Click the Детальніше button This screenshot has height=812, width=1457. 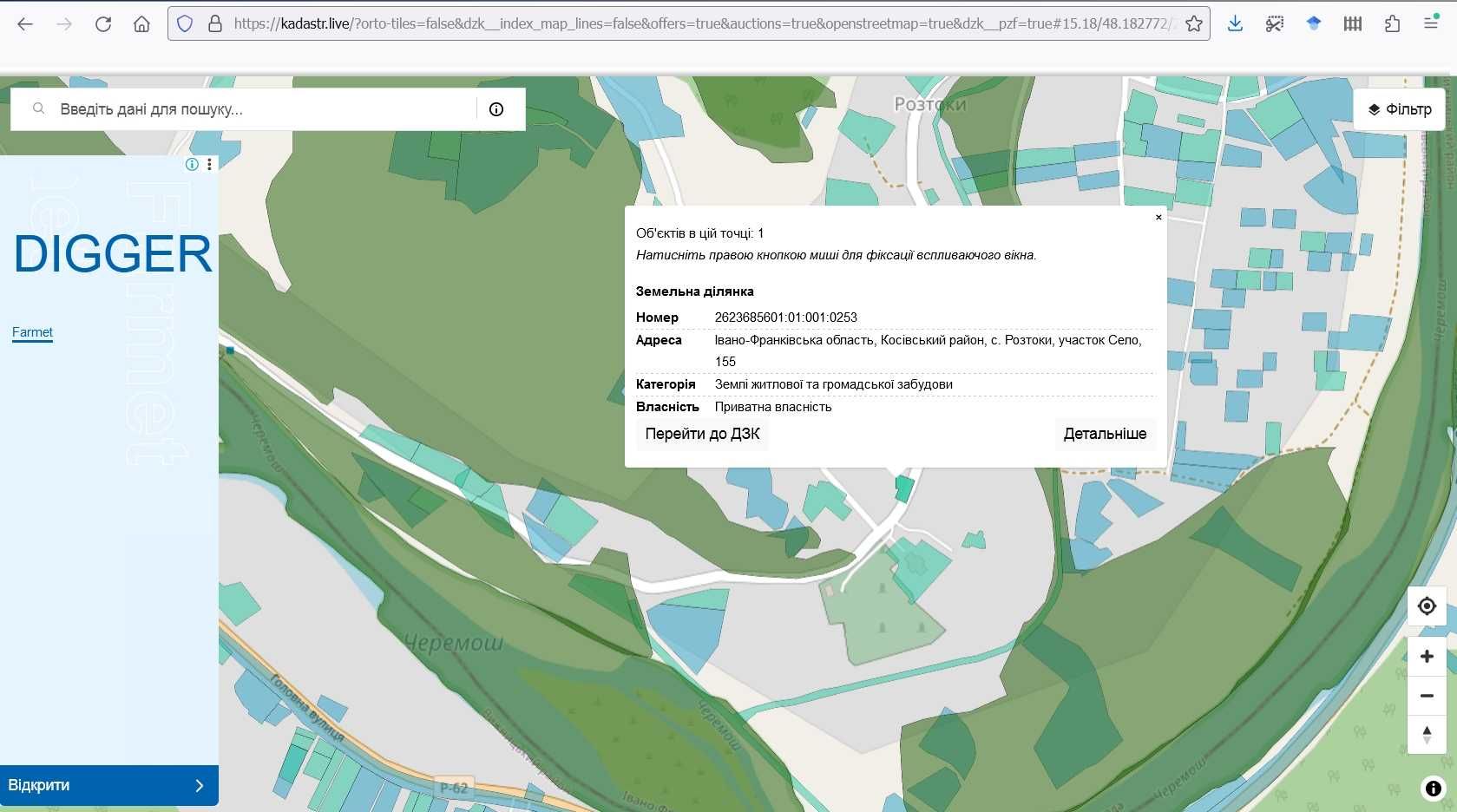pyautogui.click(x=1105, y=434)
